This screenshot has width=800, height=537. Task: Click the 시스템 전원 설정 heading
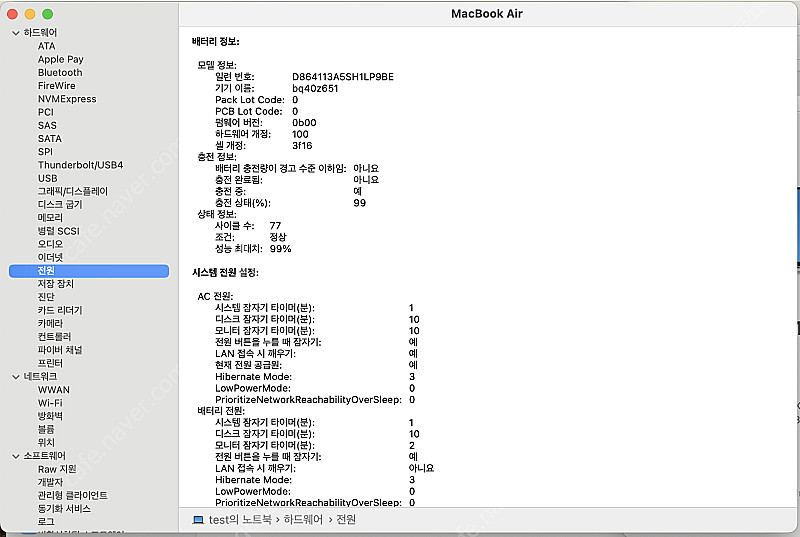pos(226,273)
